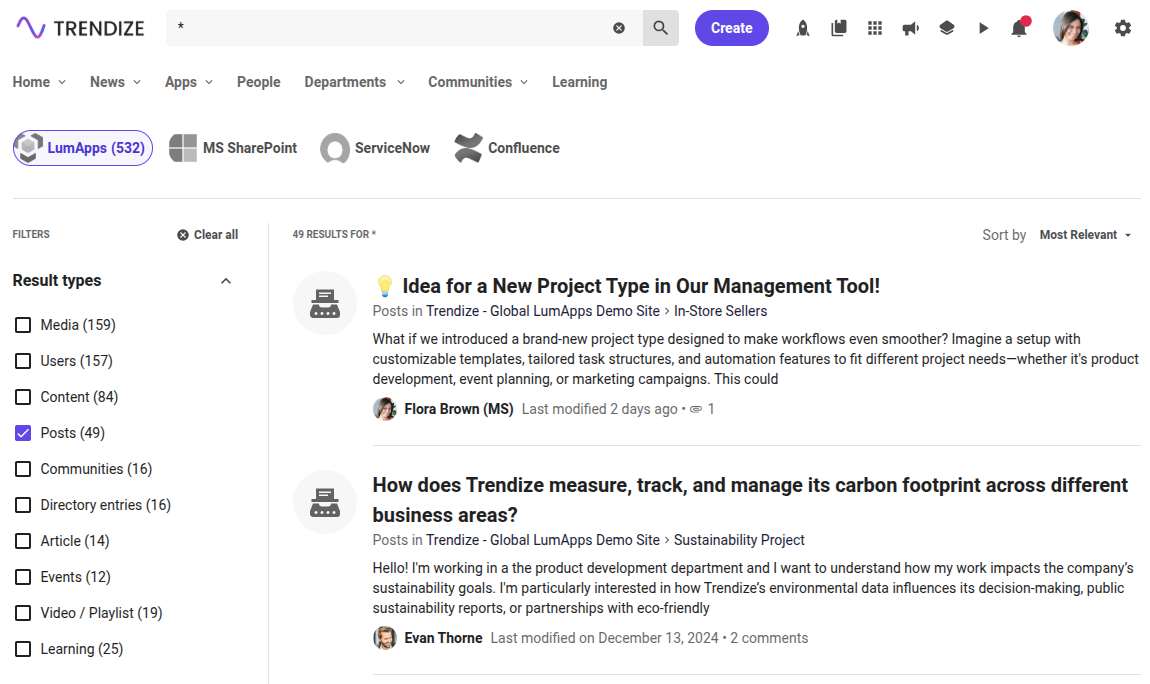1150x684 pixels.
Task: Uncheck the Posts (49) filter
Action: 23,433
